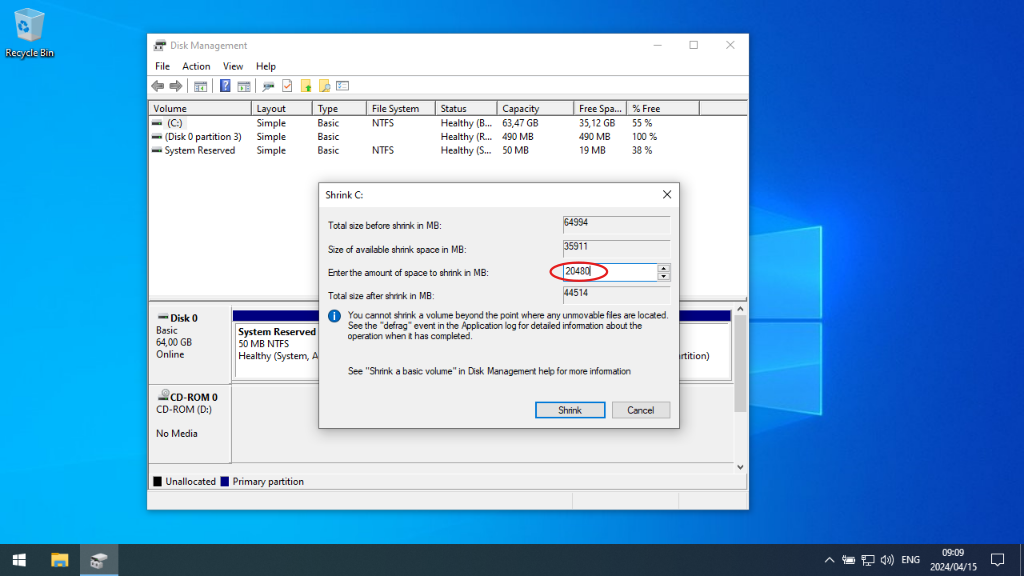Click the Show/Hide Action Pane toolbar icon
1024x576 pixels.
tap(243, 85)
